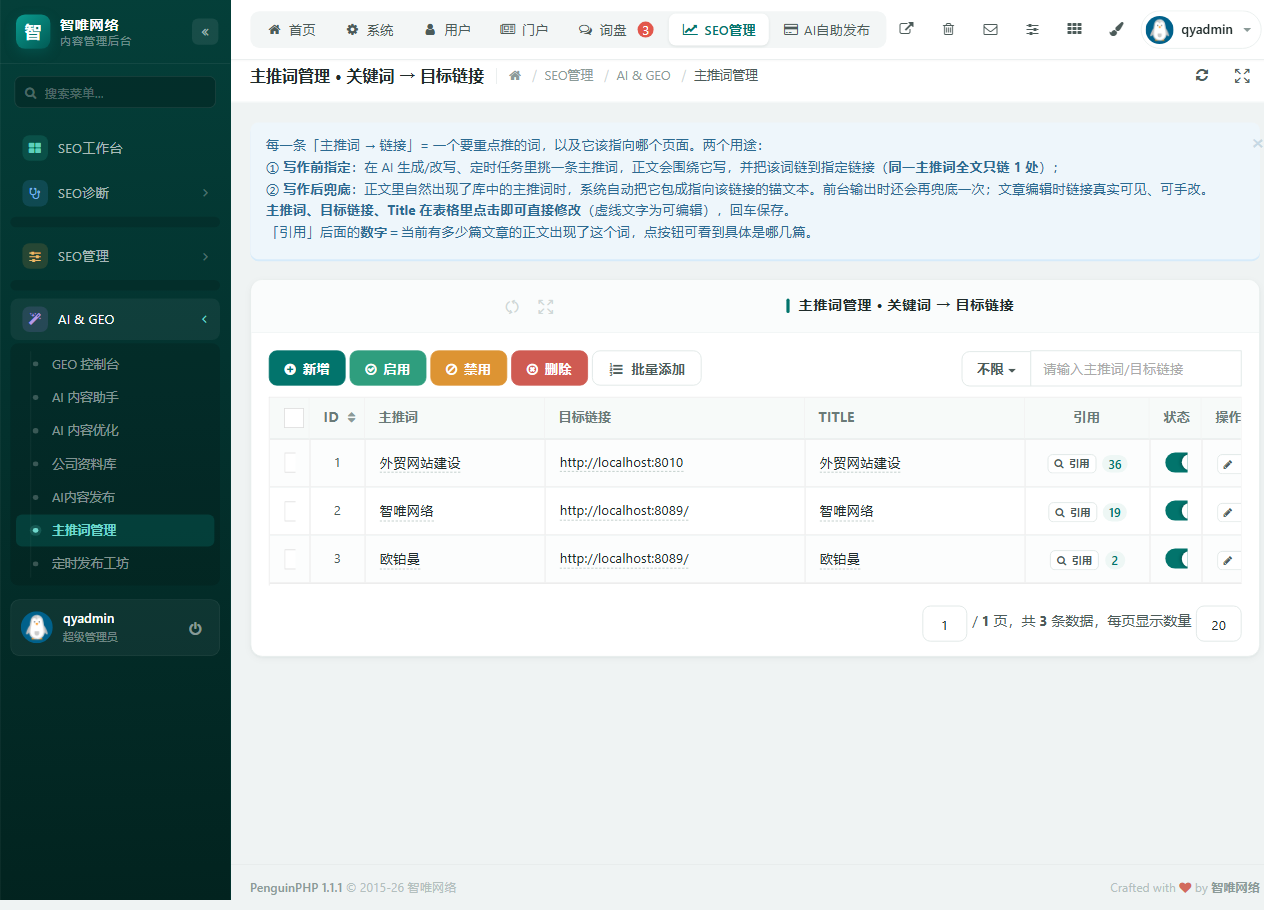Open 引用 list for 外贸网站建设
Viewport: 1264px width, 910px height.
1073,464
